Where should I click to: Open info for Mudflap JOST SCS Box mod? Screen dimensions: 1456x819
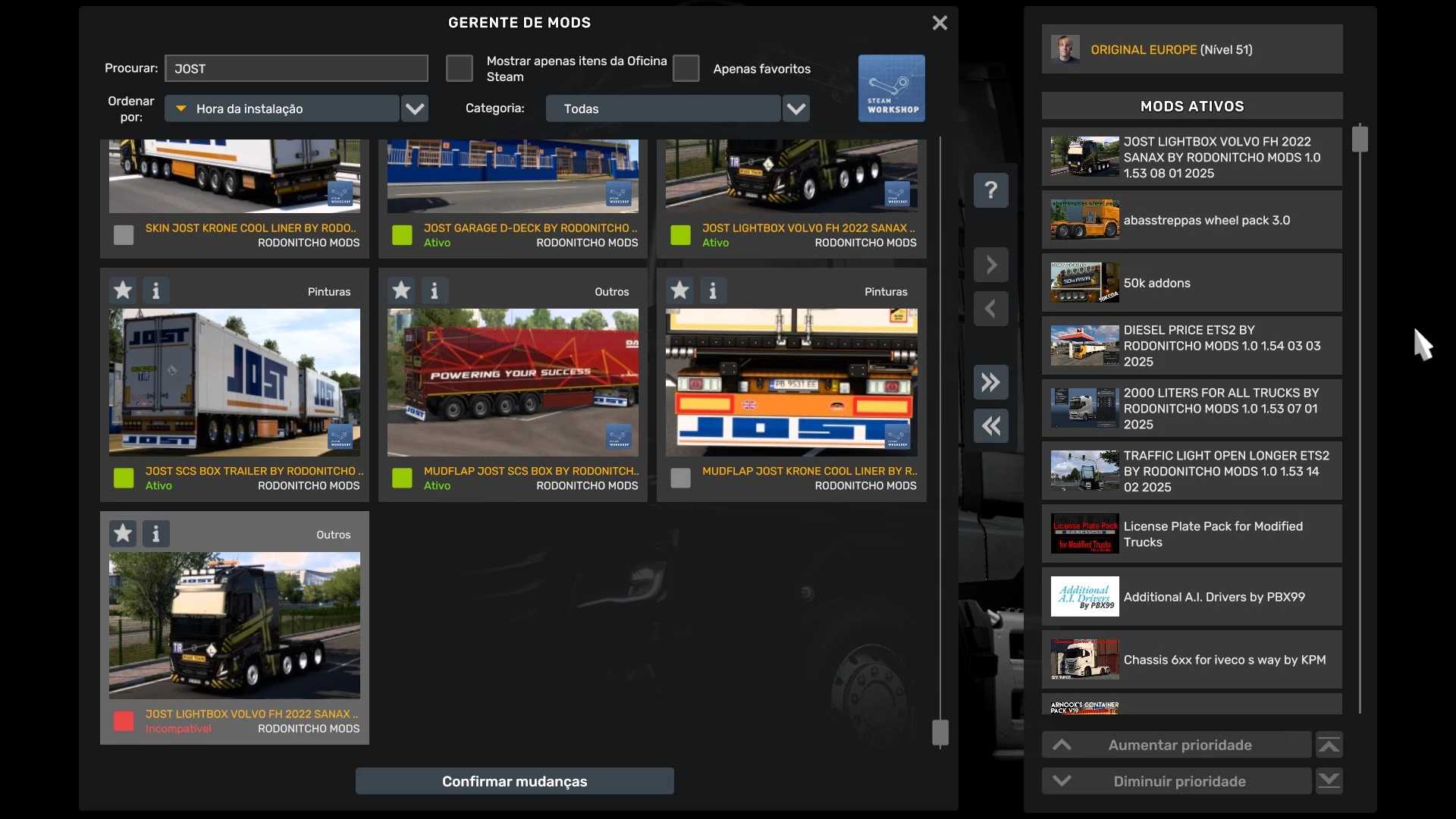435,290
